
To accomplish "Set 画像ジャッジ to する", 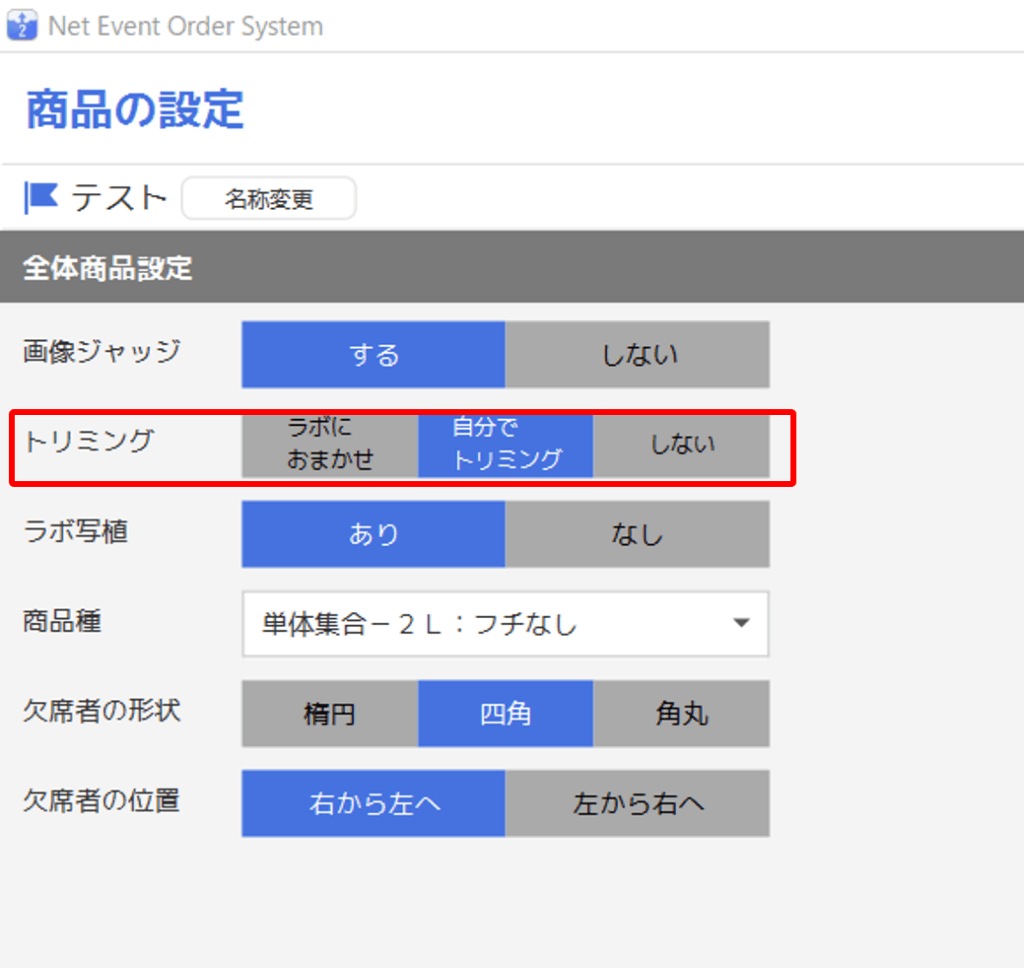I will tap(373, 355).
